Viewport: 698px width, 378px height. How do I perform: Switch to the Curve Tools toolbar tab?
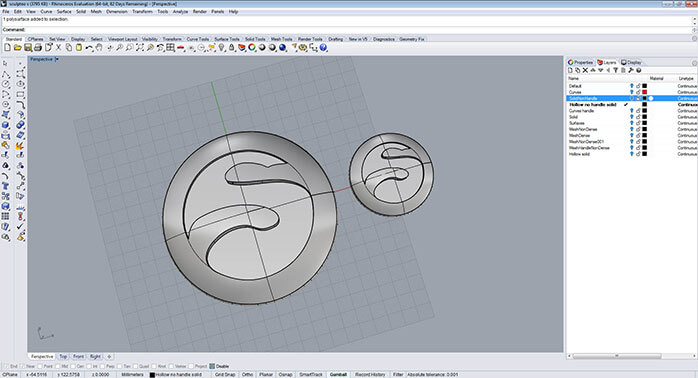pyautogui.click(x=198, y=39)
